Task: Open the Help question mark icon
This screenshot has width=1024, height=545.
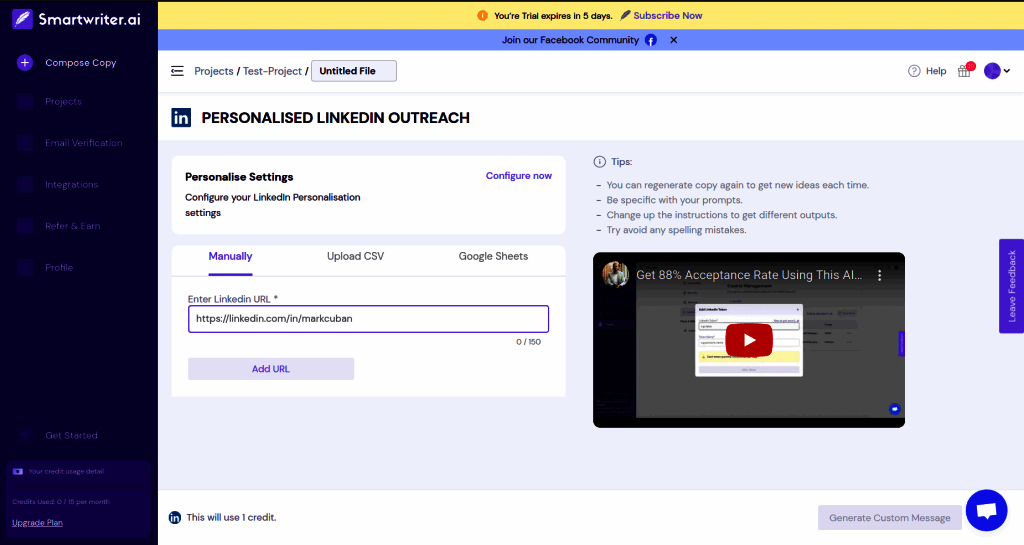Action: point(914,71)
